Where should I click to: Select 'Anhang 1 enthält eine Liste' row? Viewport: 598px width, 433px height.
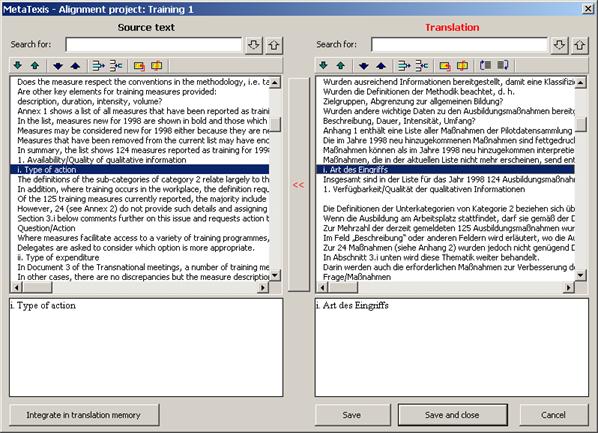(445, 130)
